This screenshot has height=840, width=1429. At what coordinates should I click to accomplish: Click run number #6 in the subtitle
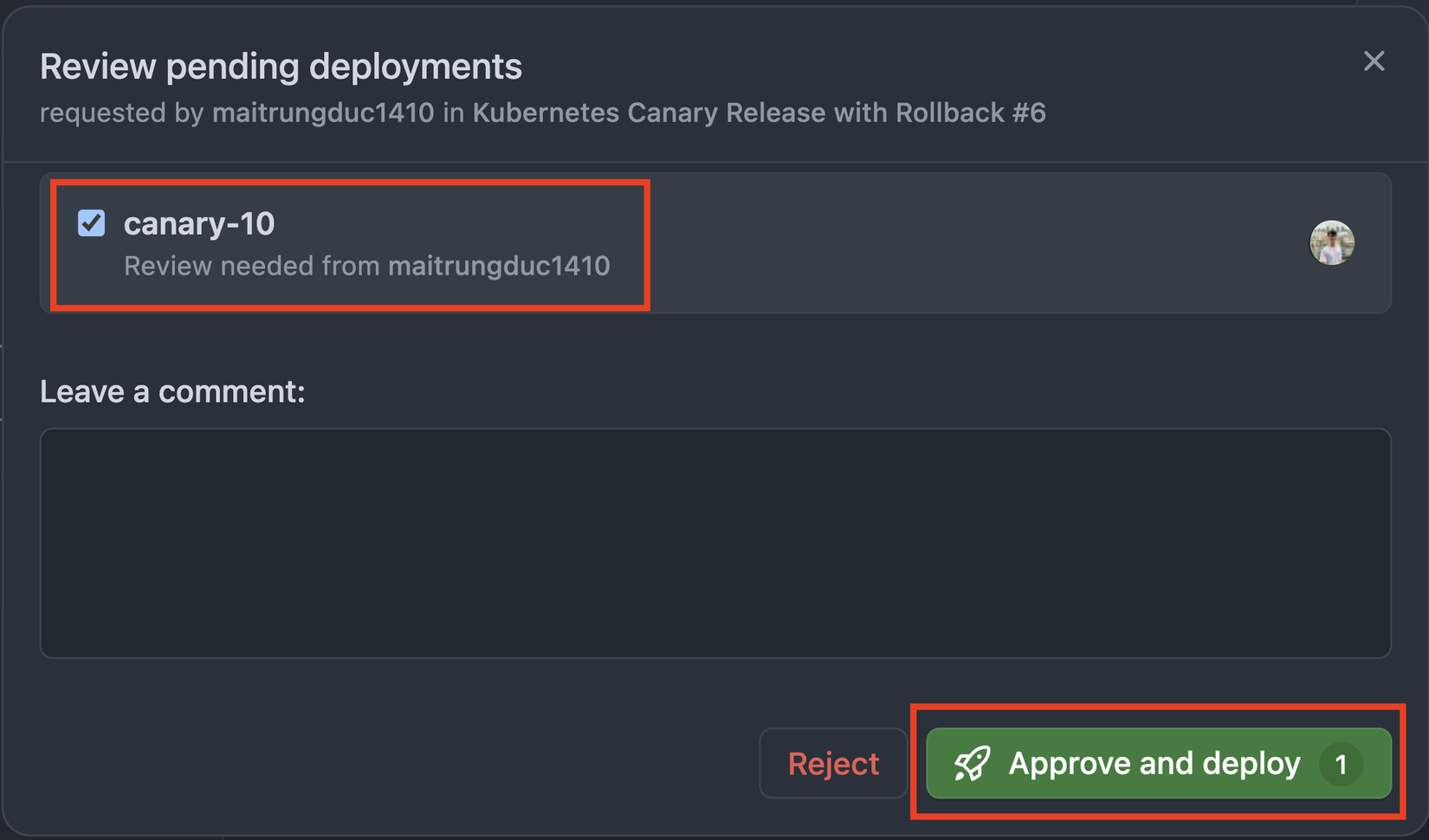tap(1029, 113)
